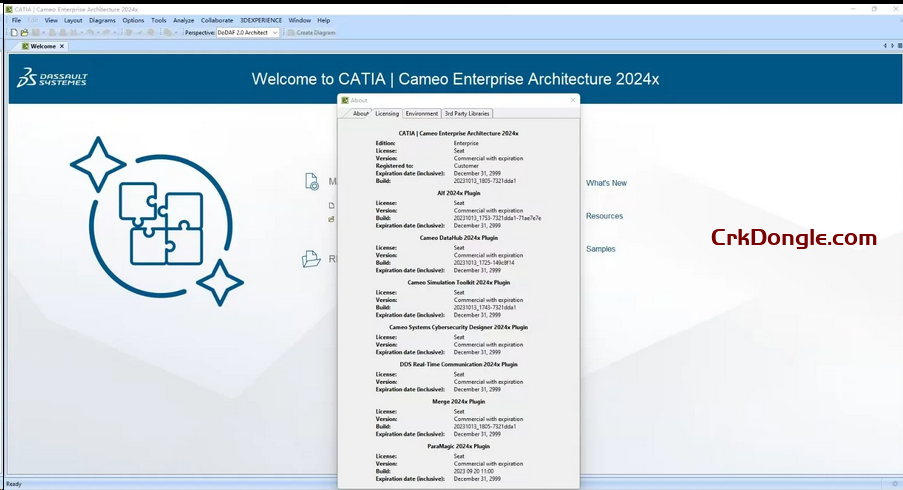Click the 'Merge 2024x Plugin' heading
Image resolution: width=903 pixels, height=490 pixels.
(458, 402)
